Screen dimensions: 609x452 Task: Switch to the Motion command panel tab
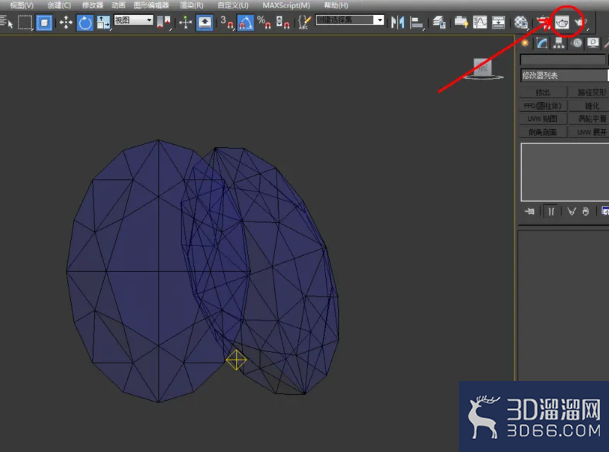[577, 43]
